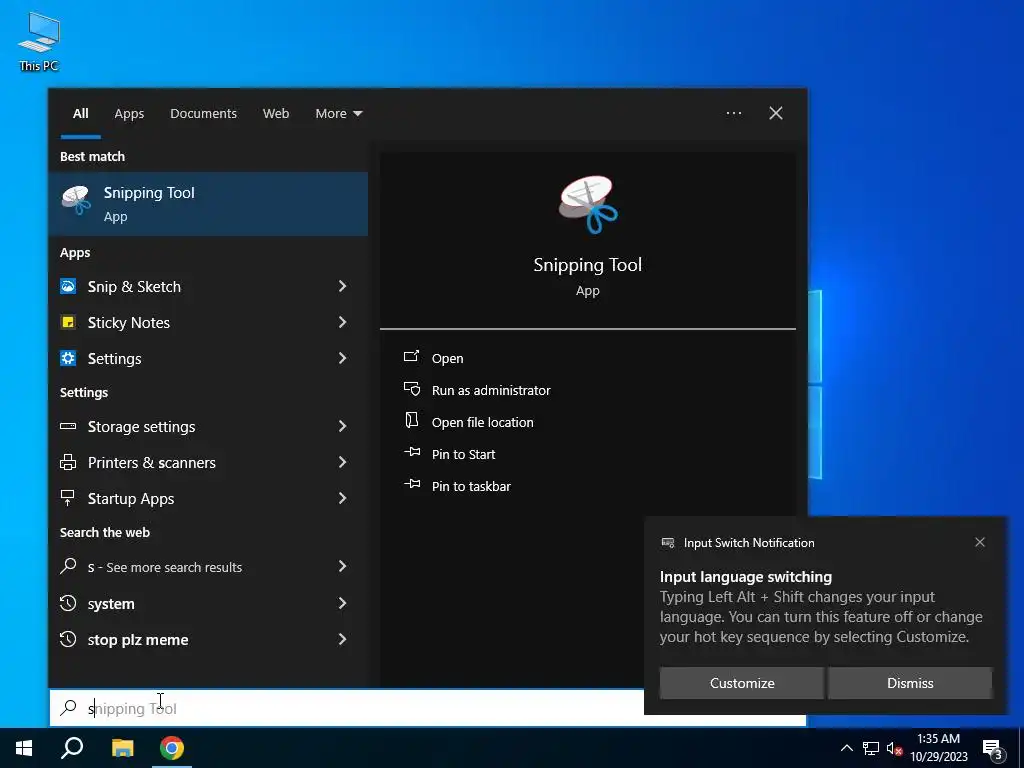The image size is (1024, 768).
Task: Dismiss the input language notification
Action: point(910,683)
